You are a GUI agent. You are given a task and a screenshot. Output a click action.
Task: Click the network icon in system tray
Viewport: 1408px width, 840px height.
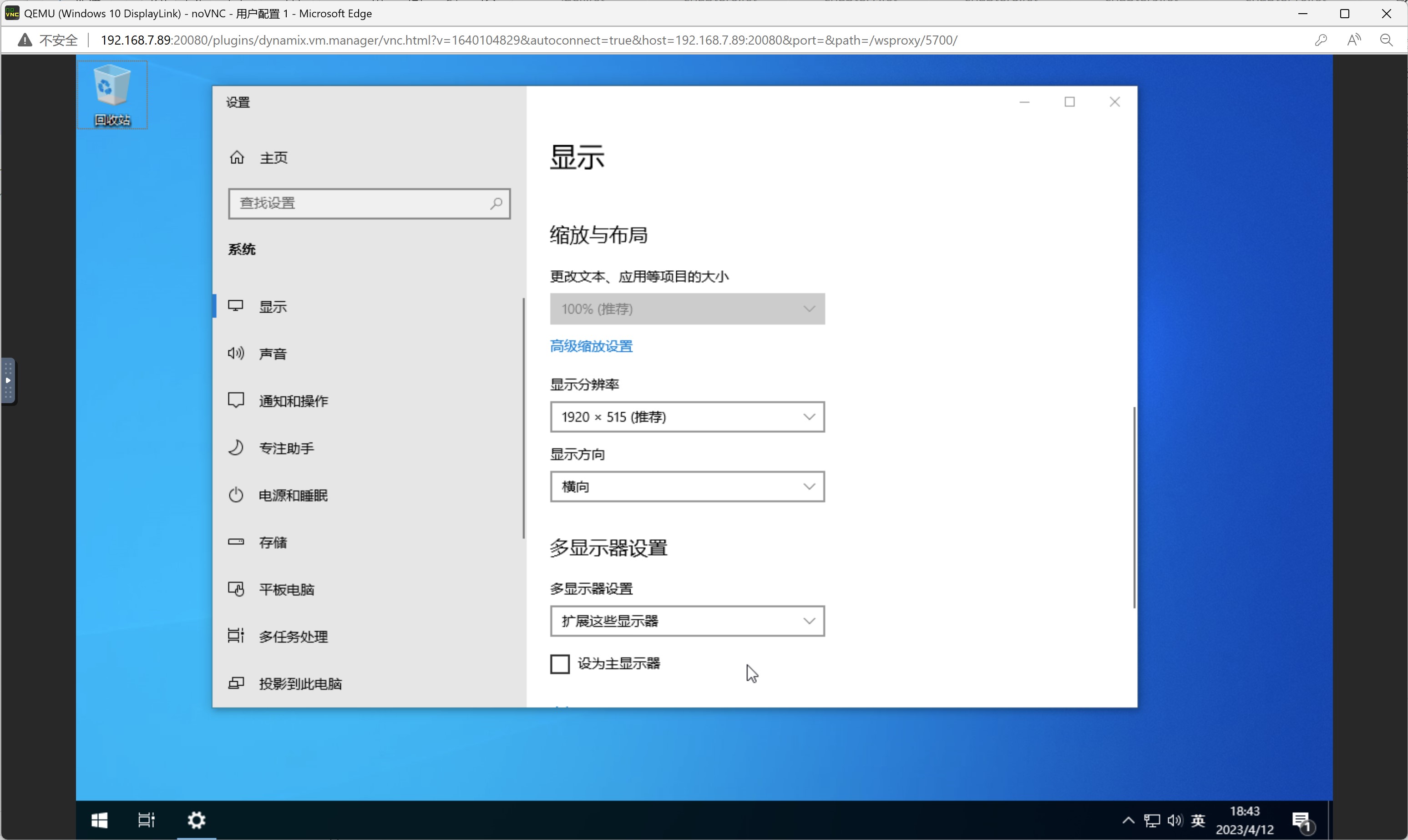1152,820
